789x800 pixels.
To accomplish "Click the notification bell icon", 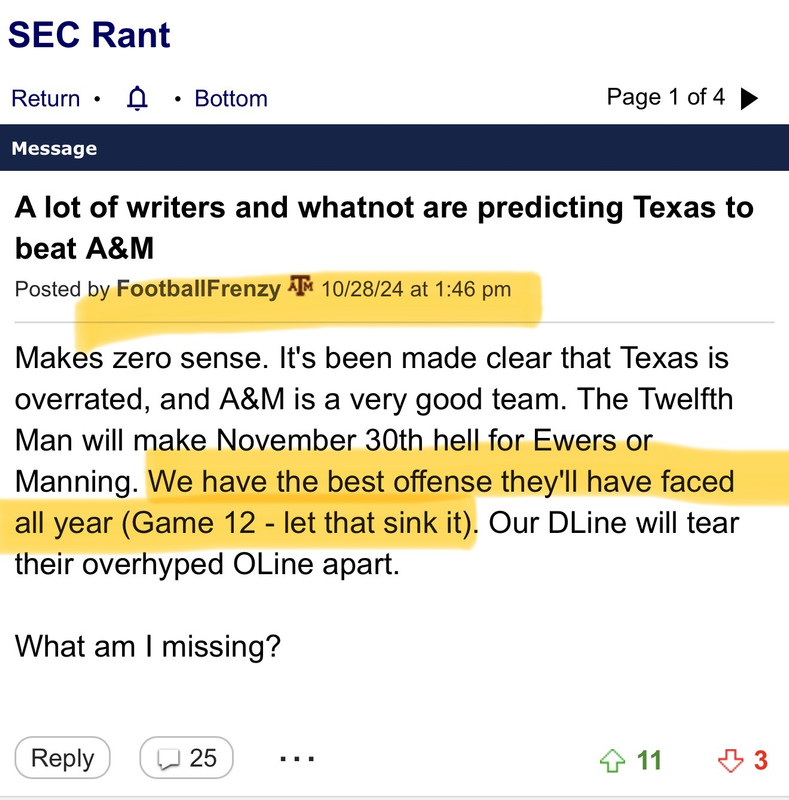I will tap(137, 98).
